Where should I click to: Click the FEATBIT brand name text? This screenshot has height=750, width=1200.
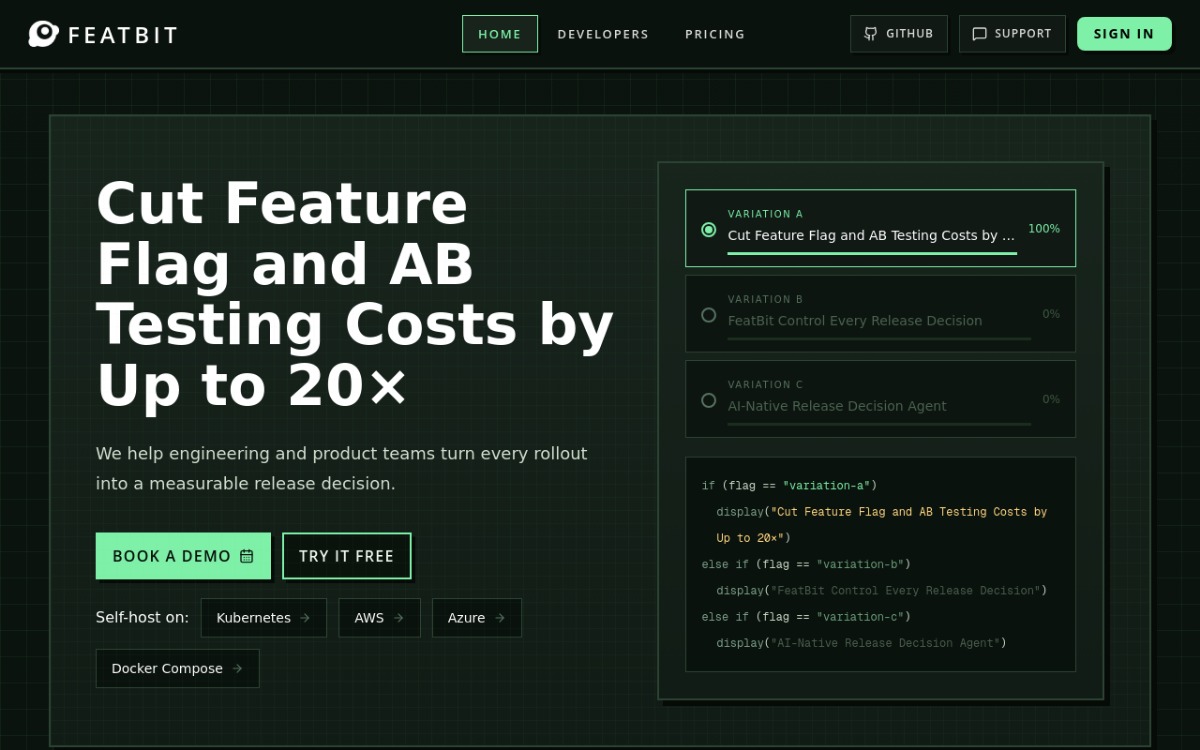click(x=123, y=35)
